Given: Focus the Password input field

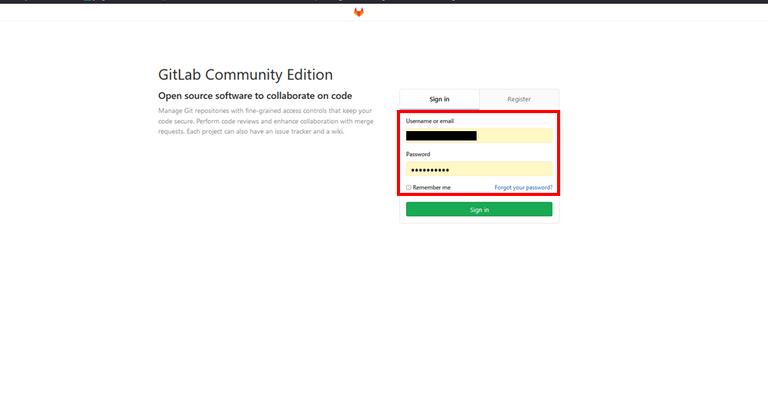Looking at the screenshot, I should click(x=479, y=170).
